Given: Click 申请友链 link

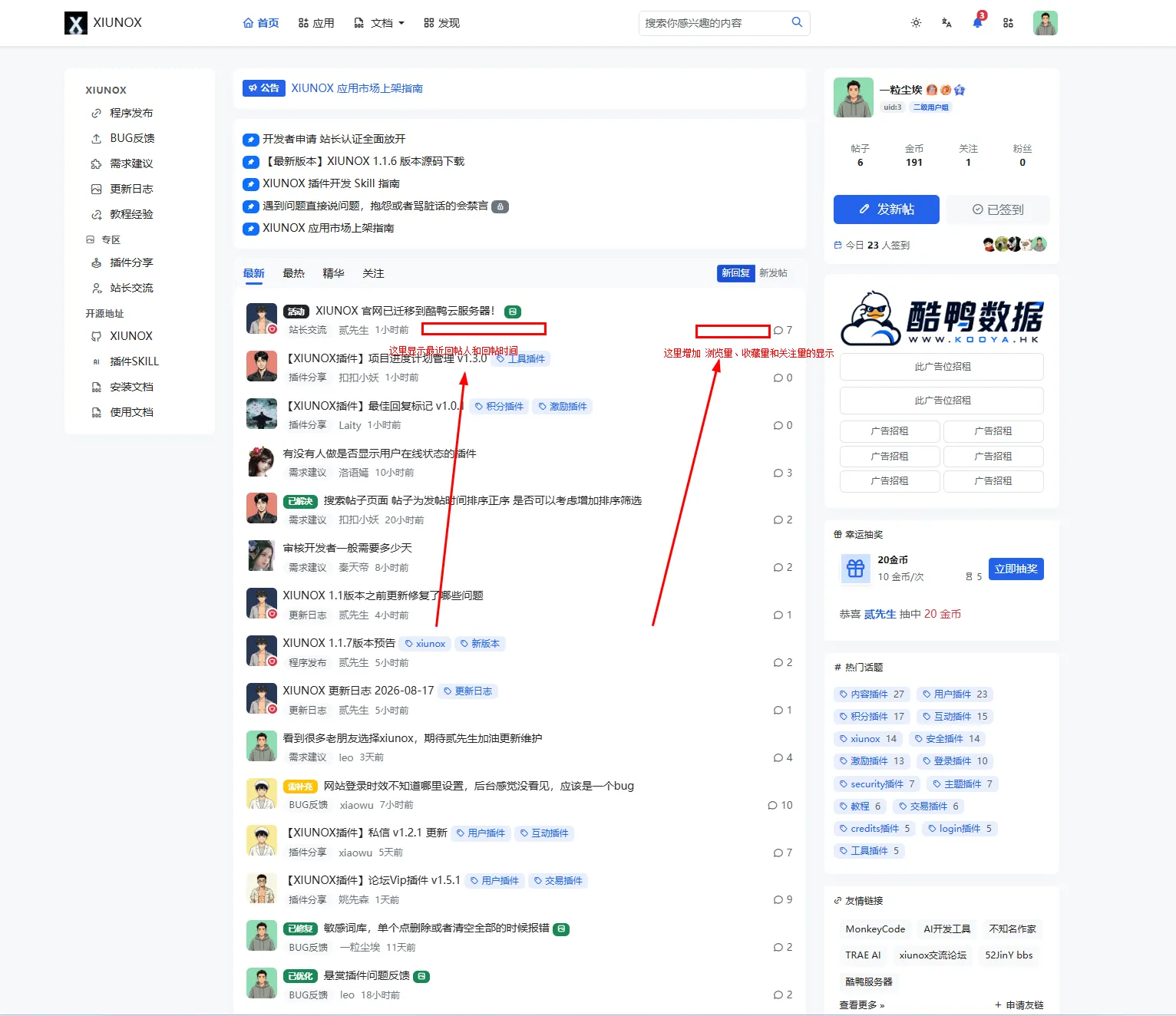Looking at the screenshot, I should pyautogui.click(x=1019, y=1005).
